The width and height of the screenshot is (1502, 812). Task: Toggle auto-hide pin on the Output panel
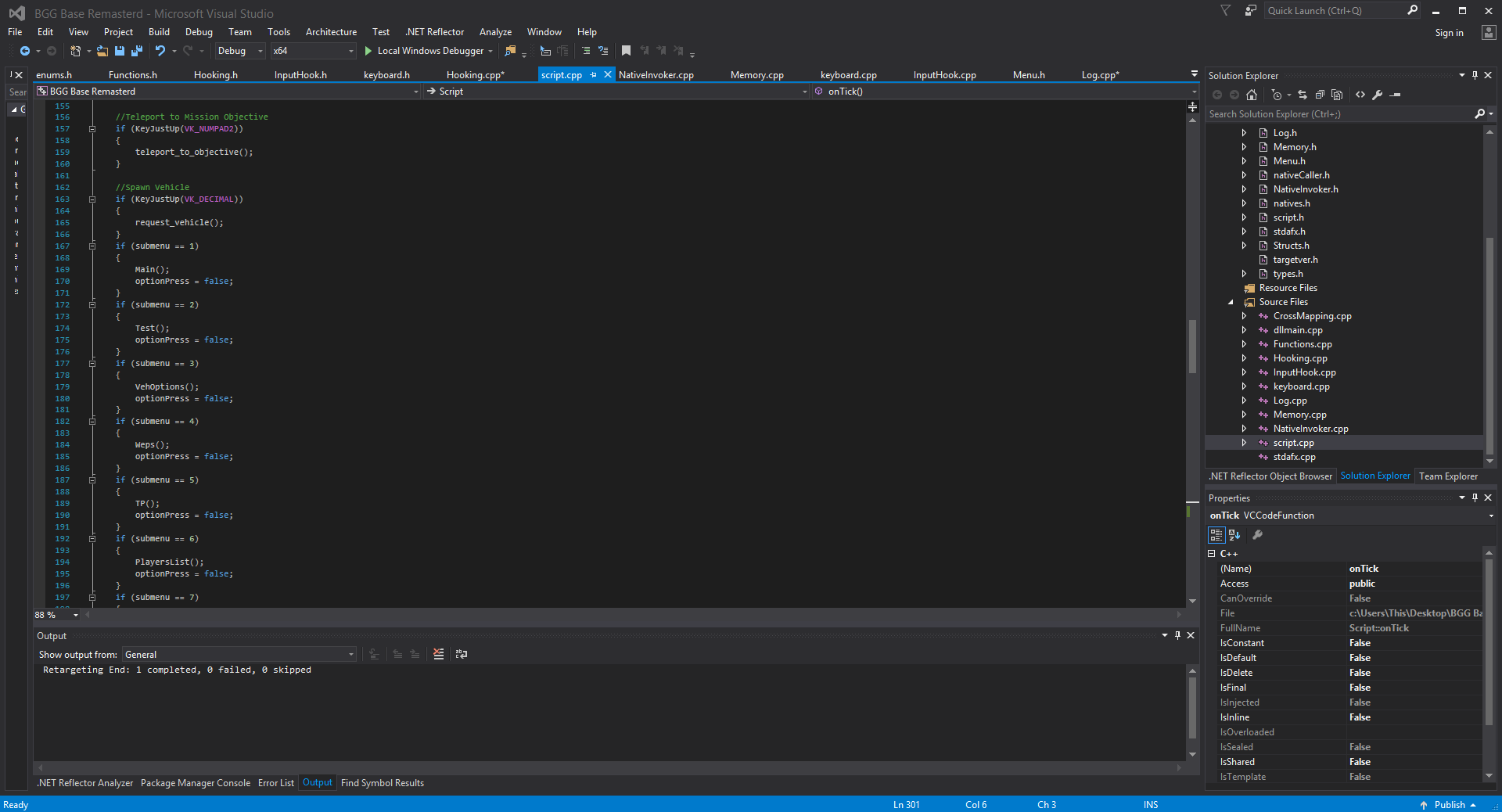(1177, 635)
